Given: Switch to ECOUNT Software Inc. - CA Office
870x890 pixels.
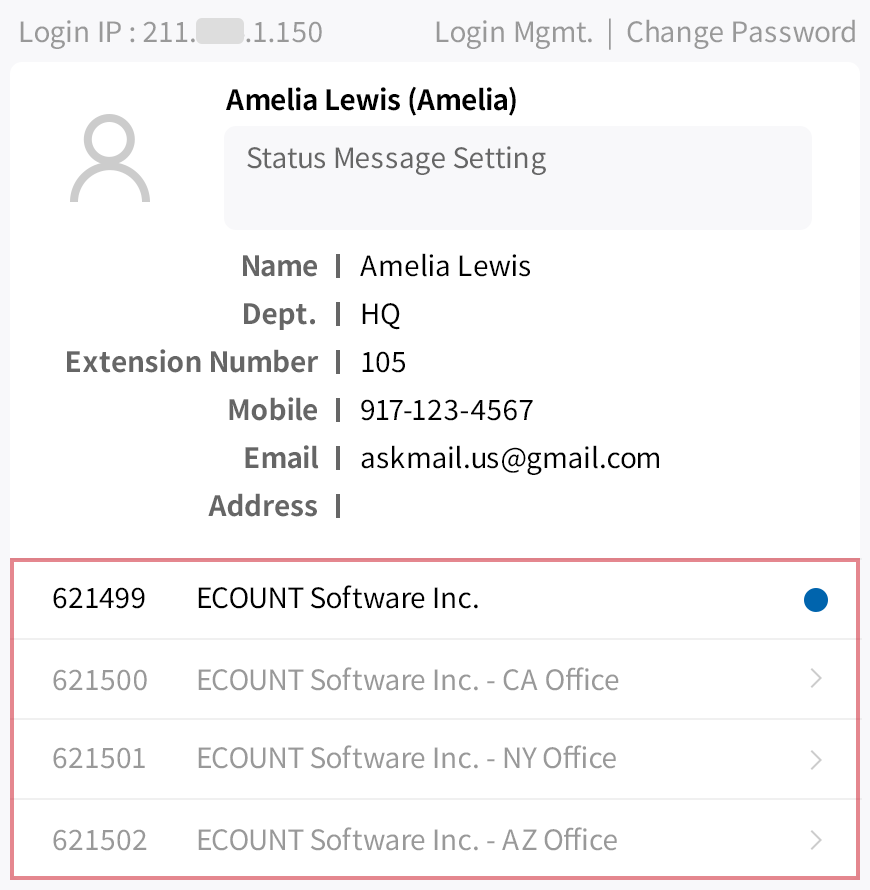Looking at the screenshot, I should point(407,680).
